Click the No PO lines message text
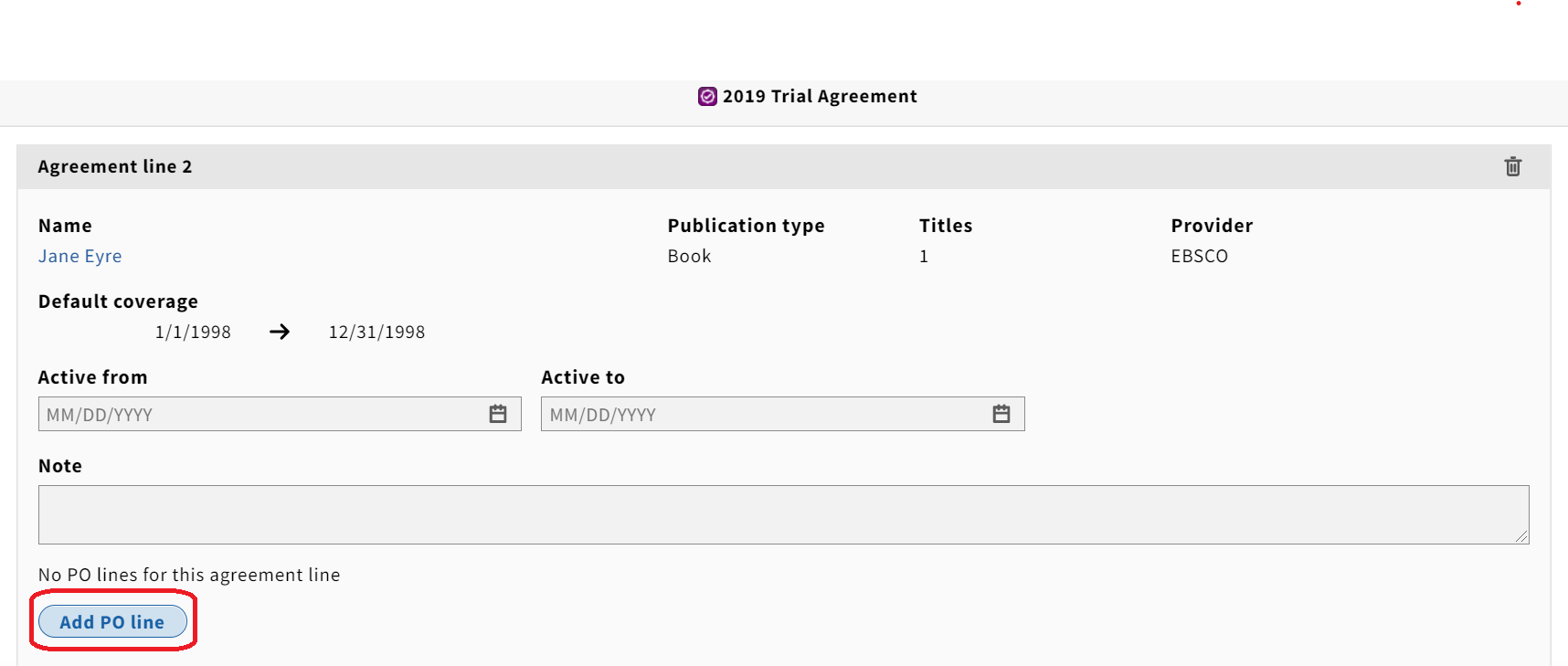 coord(189,575)
